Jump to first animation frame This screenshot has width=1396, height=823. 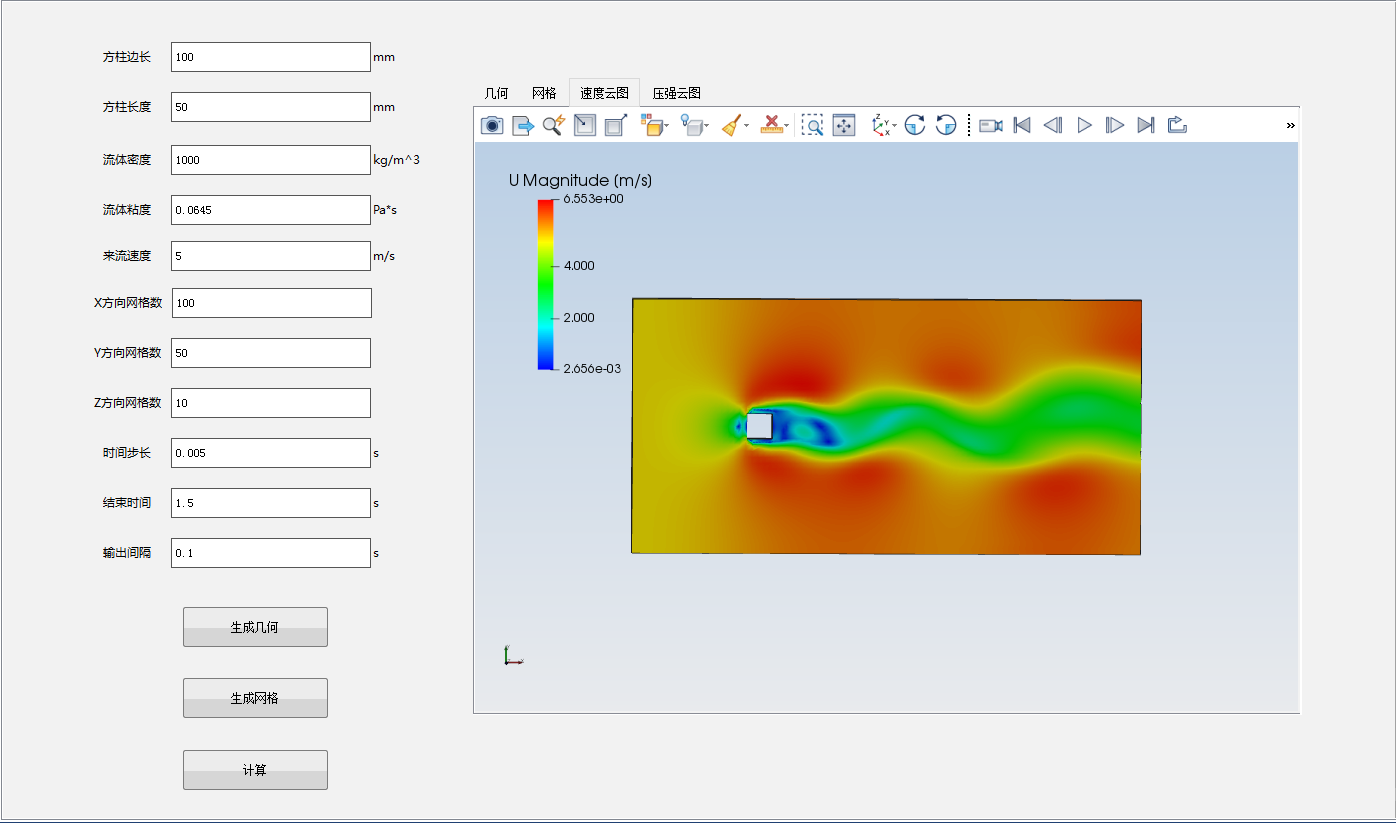(1022, 125)
